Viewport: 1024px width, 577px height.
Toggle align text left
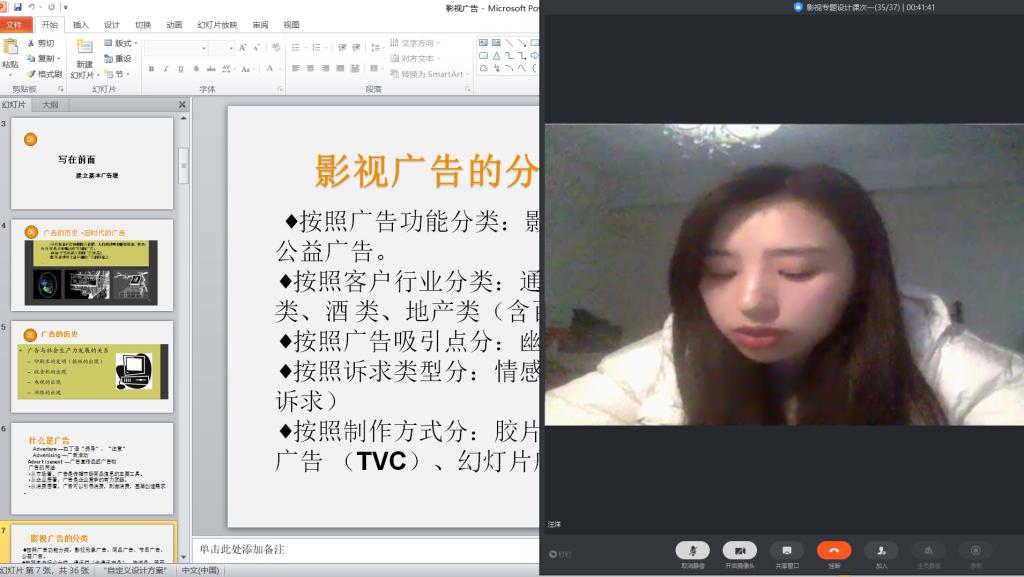point(296,68)
